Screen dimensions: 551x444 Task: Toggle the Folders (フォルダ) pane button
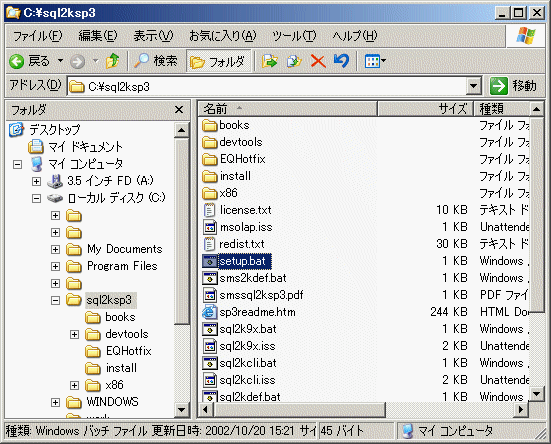click(219, 61)
